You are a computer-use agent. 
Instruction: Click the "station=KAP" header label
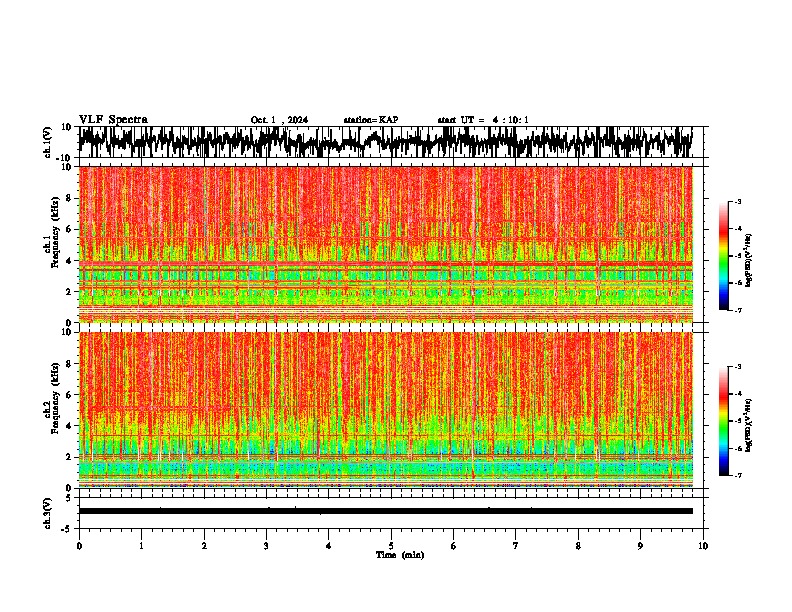click(x=371, y=120)
